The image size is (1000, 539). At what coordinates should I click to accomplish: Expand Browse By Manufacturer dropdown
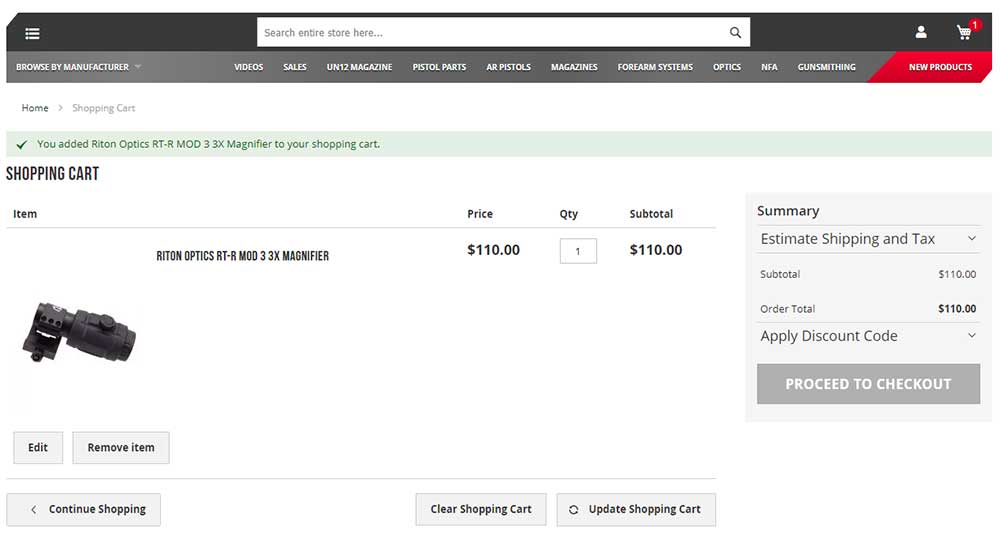click(78, 67)
